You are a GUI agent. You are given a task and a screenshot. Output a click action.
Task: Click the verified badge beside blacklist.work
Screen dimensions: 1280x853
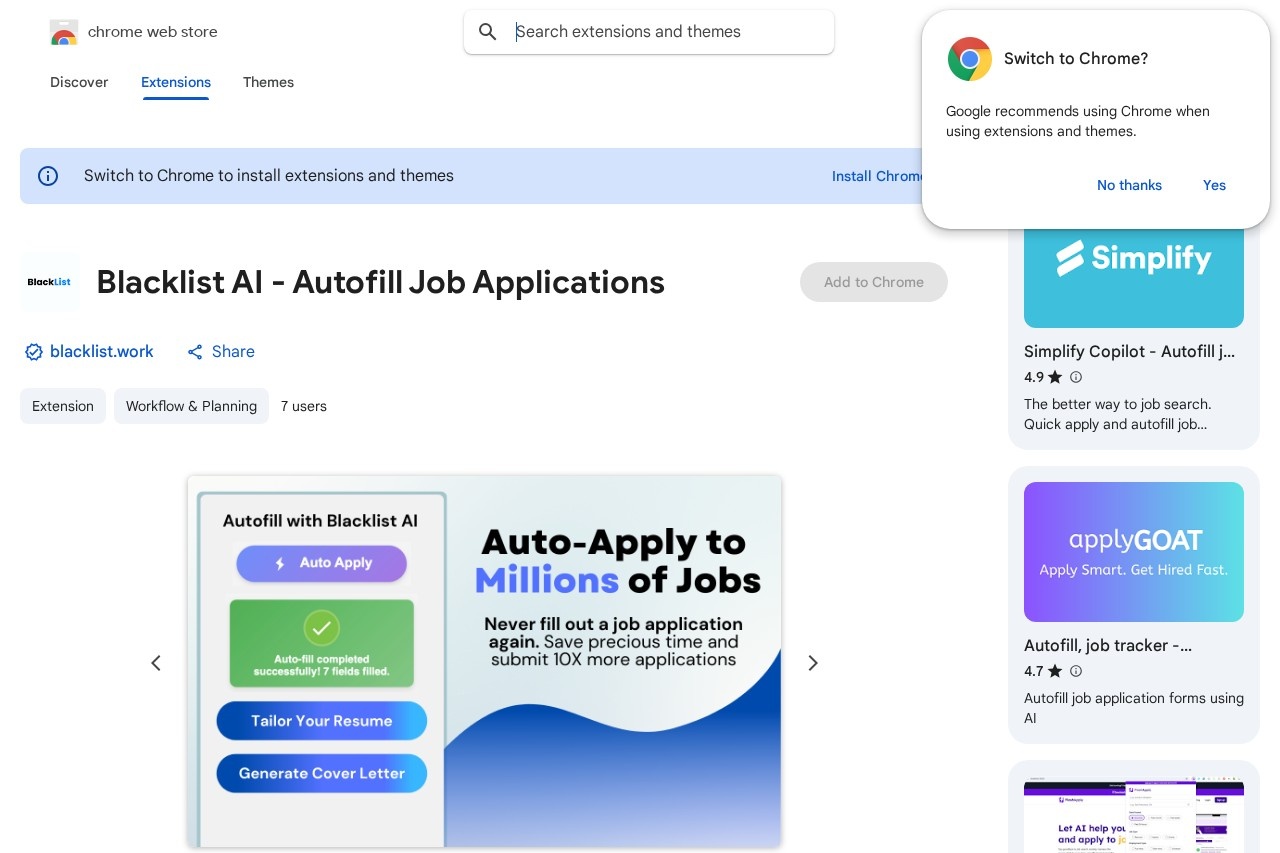(34, 352)
